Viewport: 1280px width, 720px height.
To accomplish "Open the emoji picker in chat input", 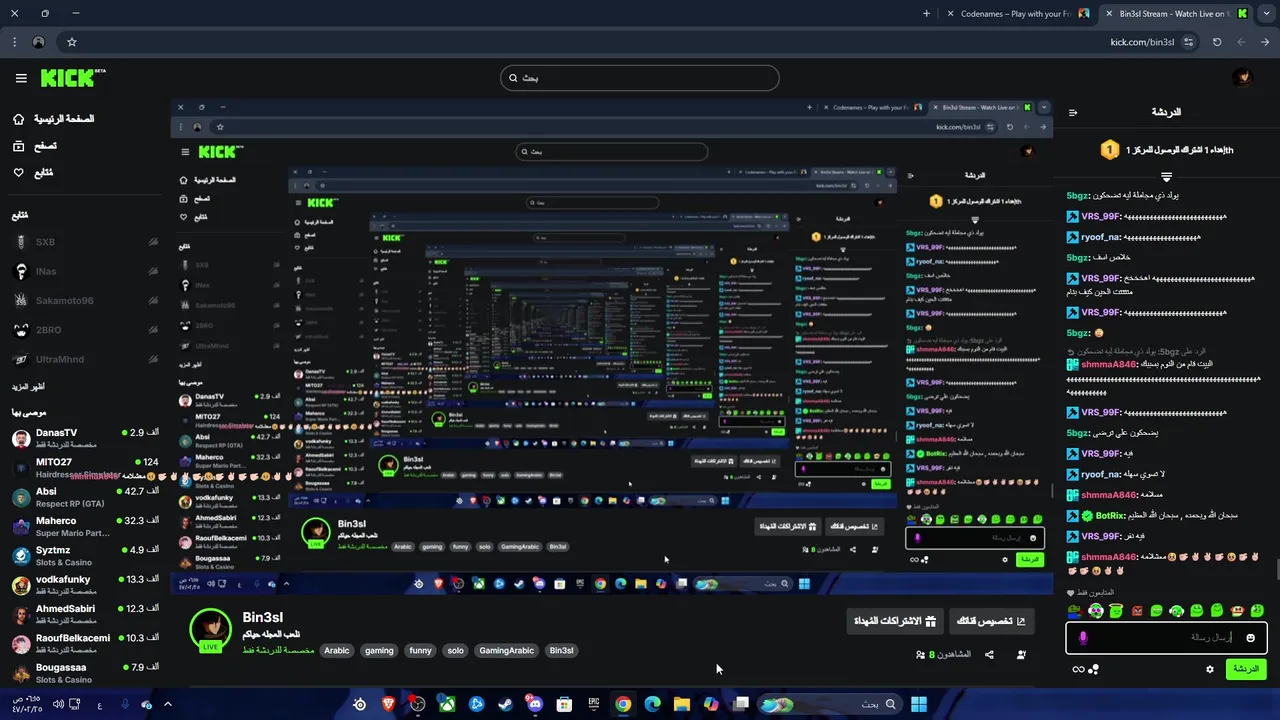I will (1250, 638).
